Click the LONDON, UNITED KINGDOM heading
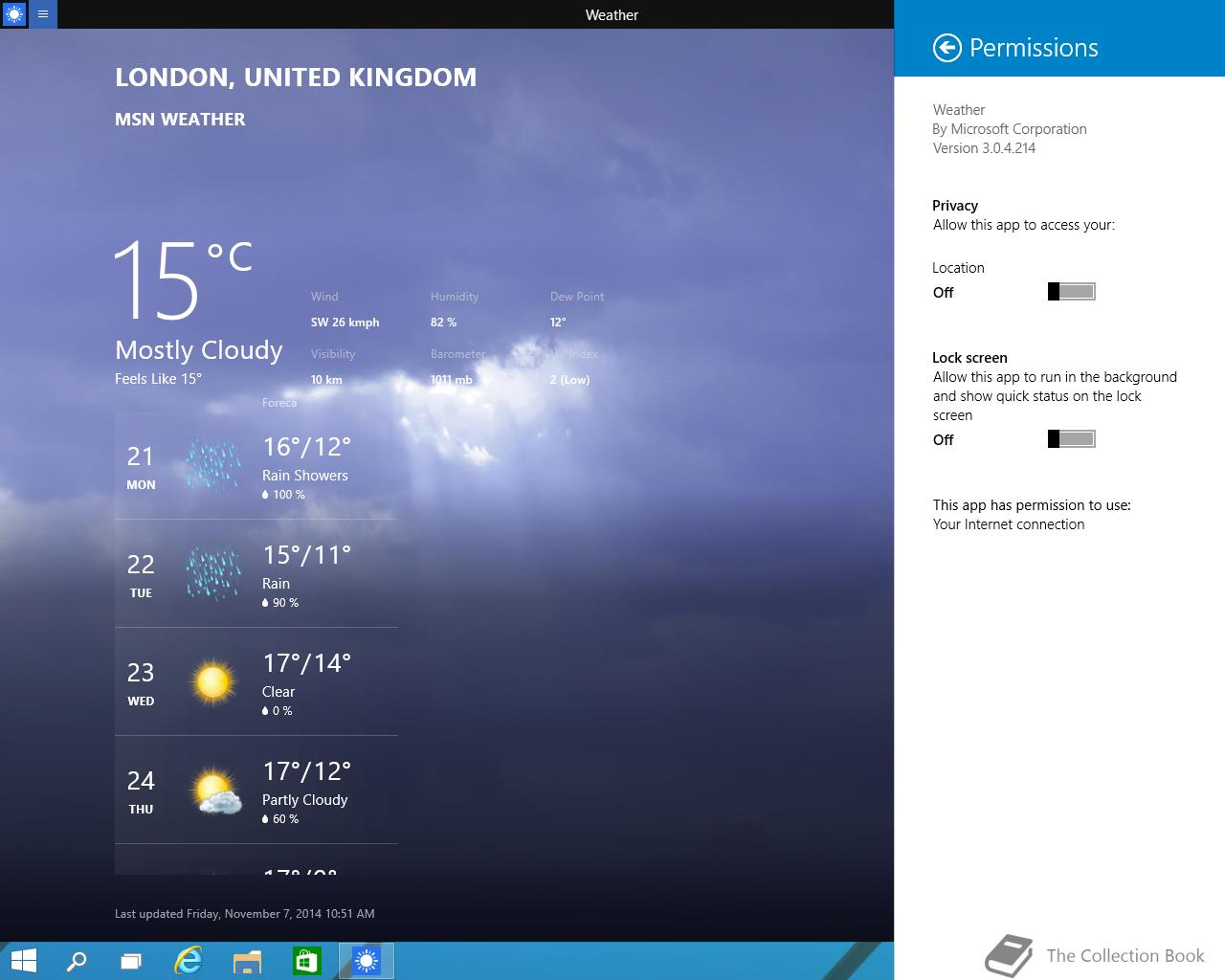Viewport: 1225px width, 980px height. pyautogui.click(x=296, y=78)
